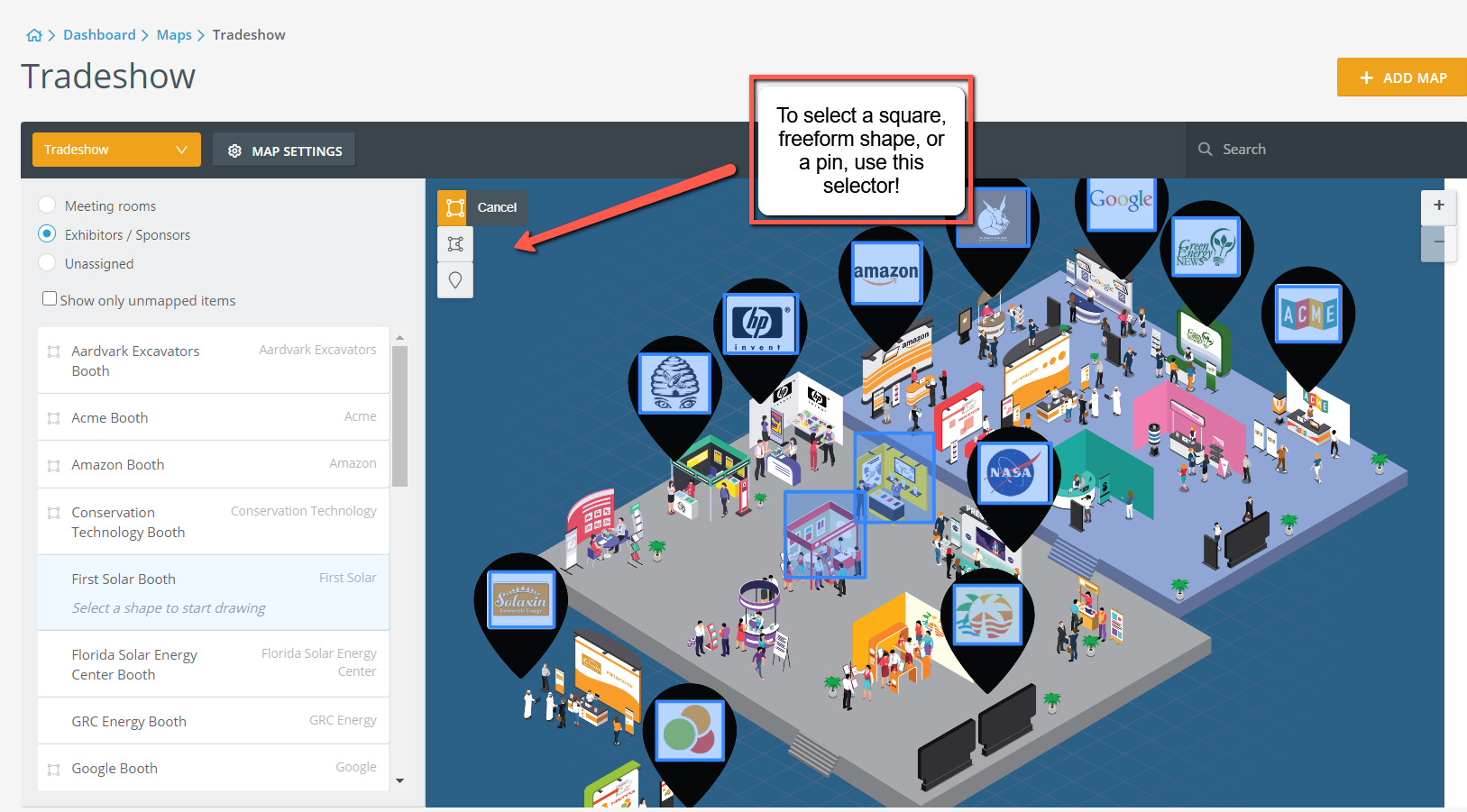The image size is (1467, 812).
Task: Open the Tradeshow map dropdown
Action: point(116,150)
